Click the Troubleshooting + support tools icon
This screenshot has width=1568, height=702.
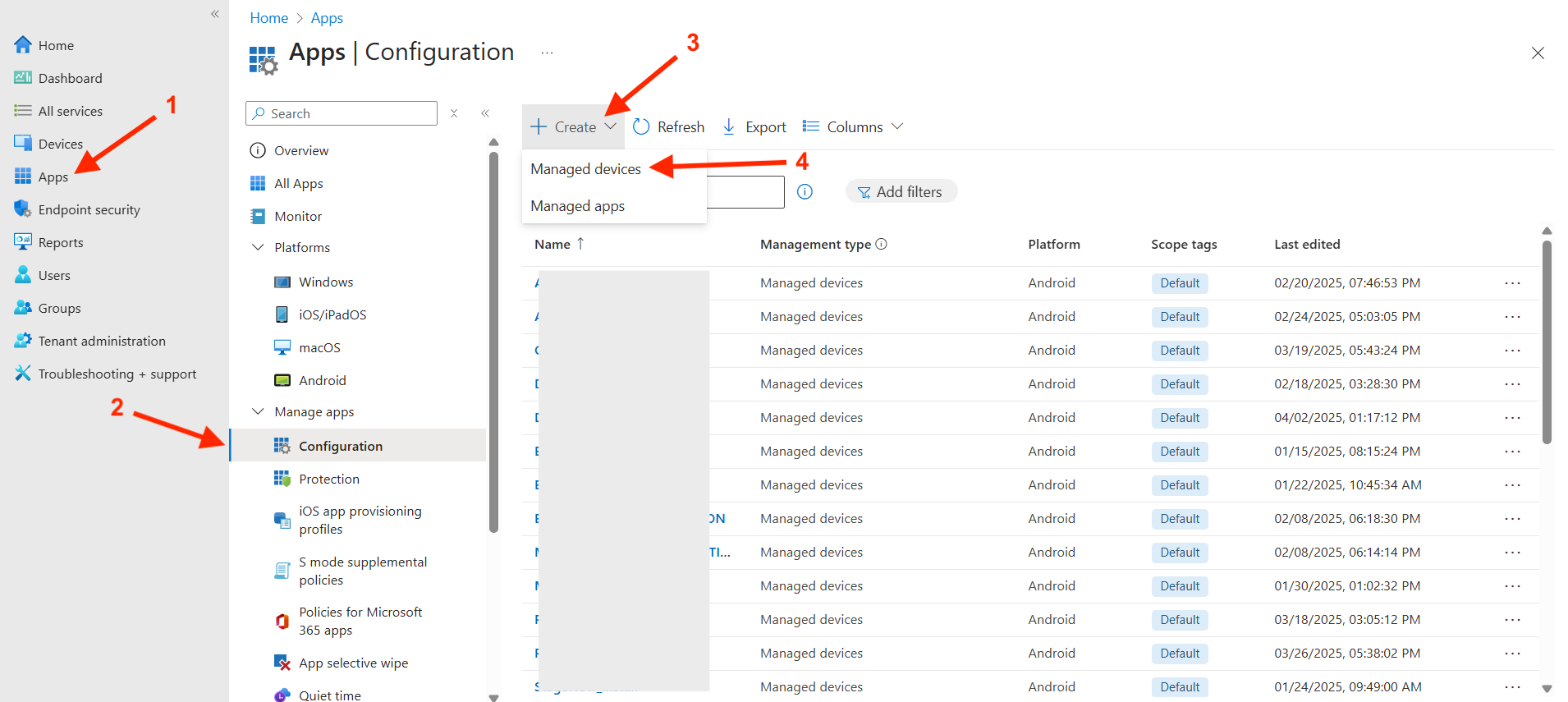[22, 374]
